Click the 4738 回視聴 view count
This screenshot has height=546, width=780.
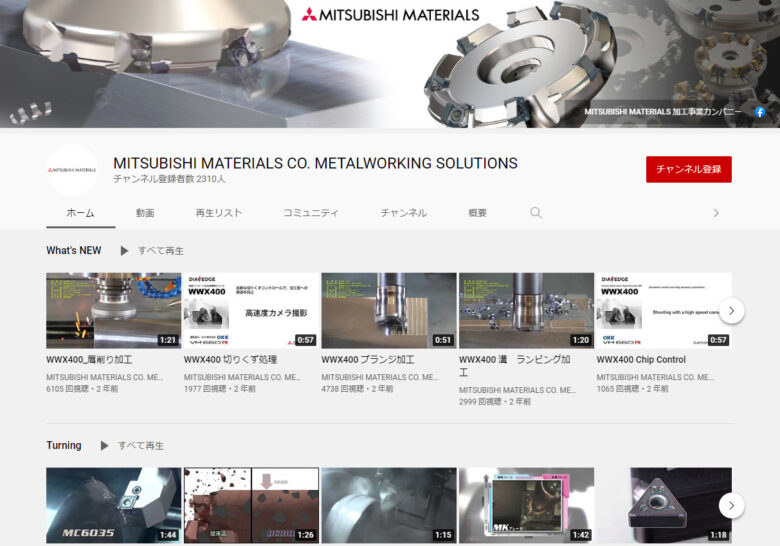coord(341,389)
